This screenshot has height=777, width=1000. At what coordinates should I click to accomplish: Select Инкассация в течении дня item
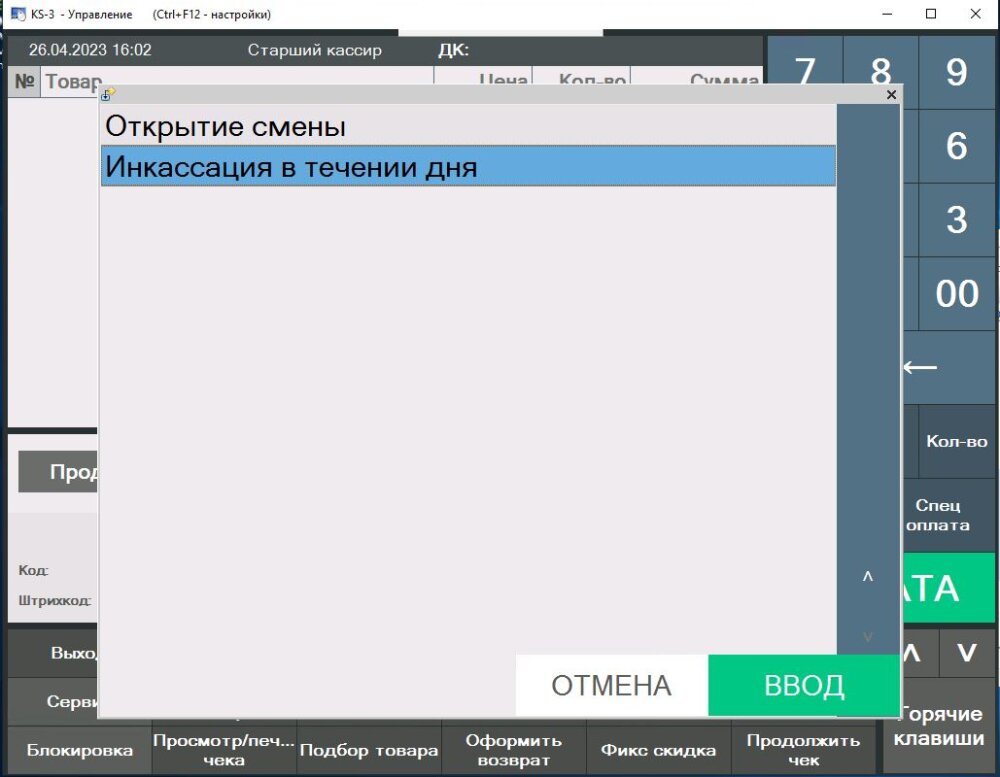(468, 166)
